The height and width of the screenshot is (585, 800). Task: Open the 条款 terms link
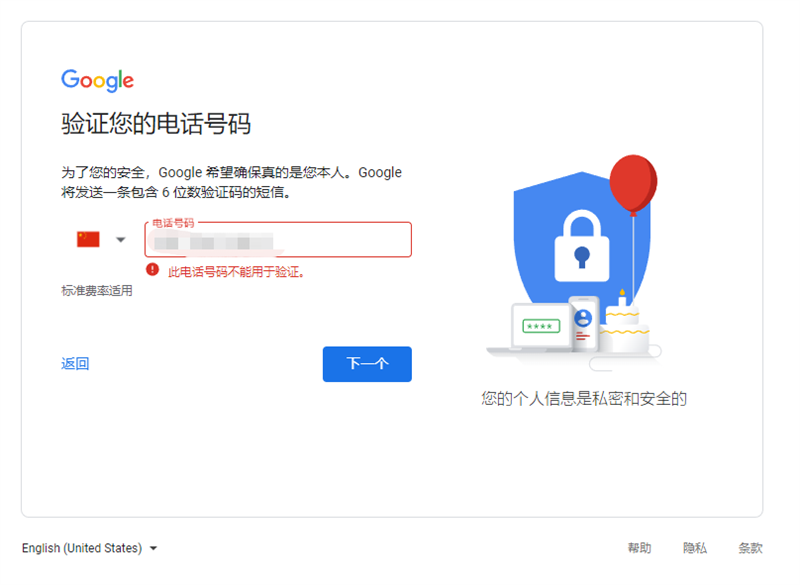(x=751, y=548)
